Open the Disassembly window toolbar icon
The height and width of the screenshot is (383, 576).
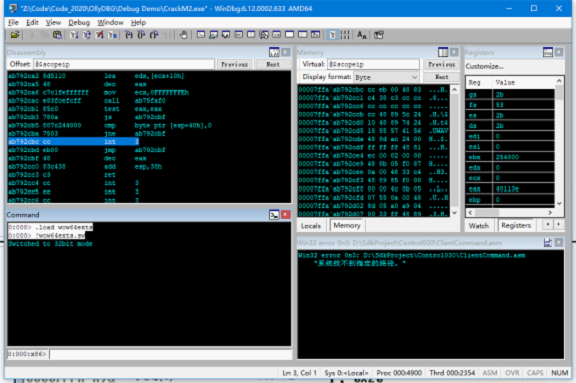click(277, 35)
